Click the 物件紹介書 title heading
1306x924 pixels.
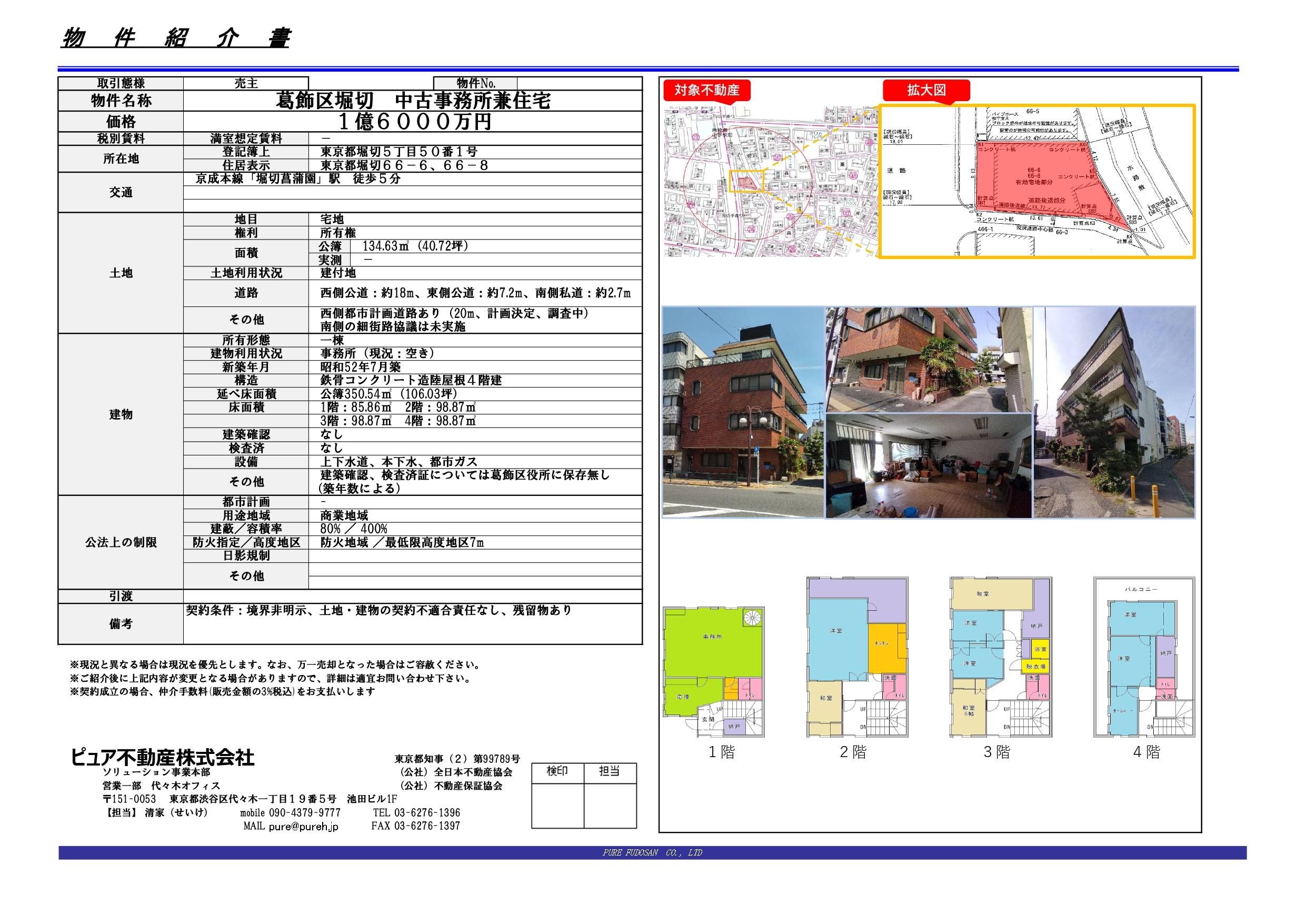pos(176,37)
